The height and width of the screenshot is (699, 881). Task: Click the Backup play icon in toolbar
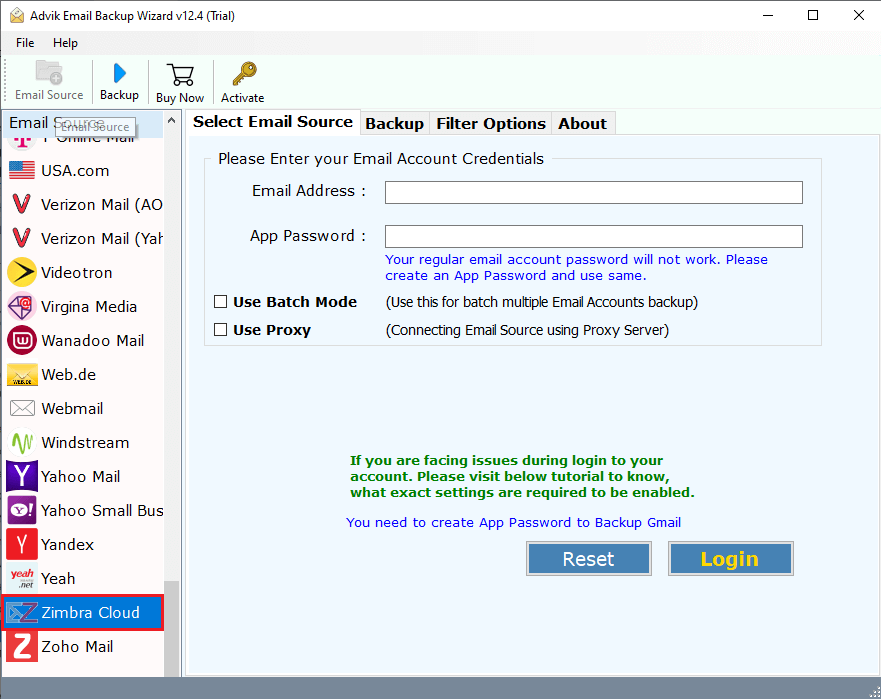119,74
